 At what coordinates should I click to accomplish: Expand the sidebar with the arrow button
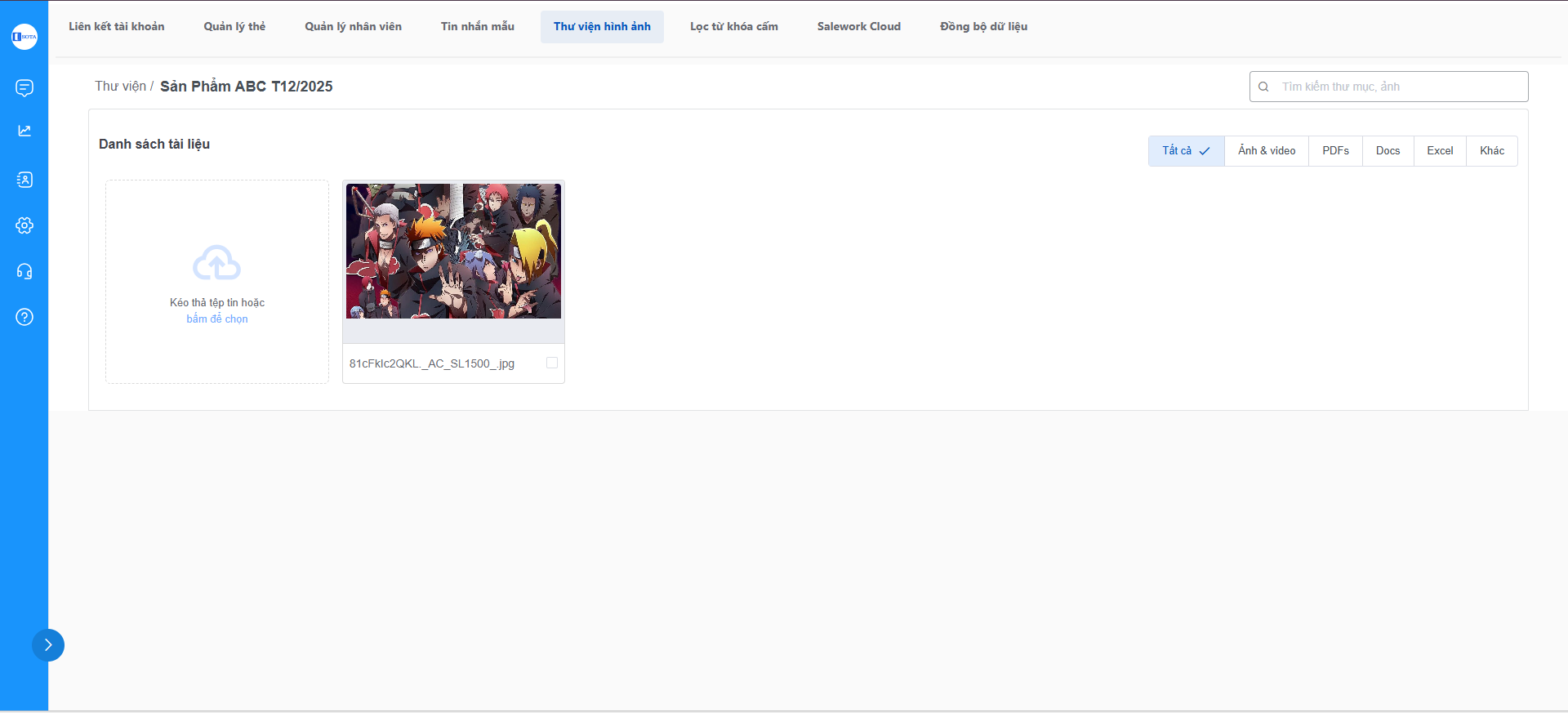[x=48, y=645]
